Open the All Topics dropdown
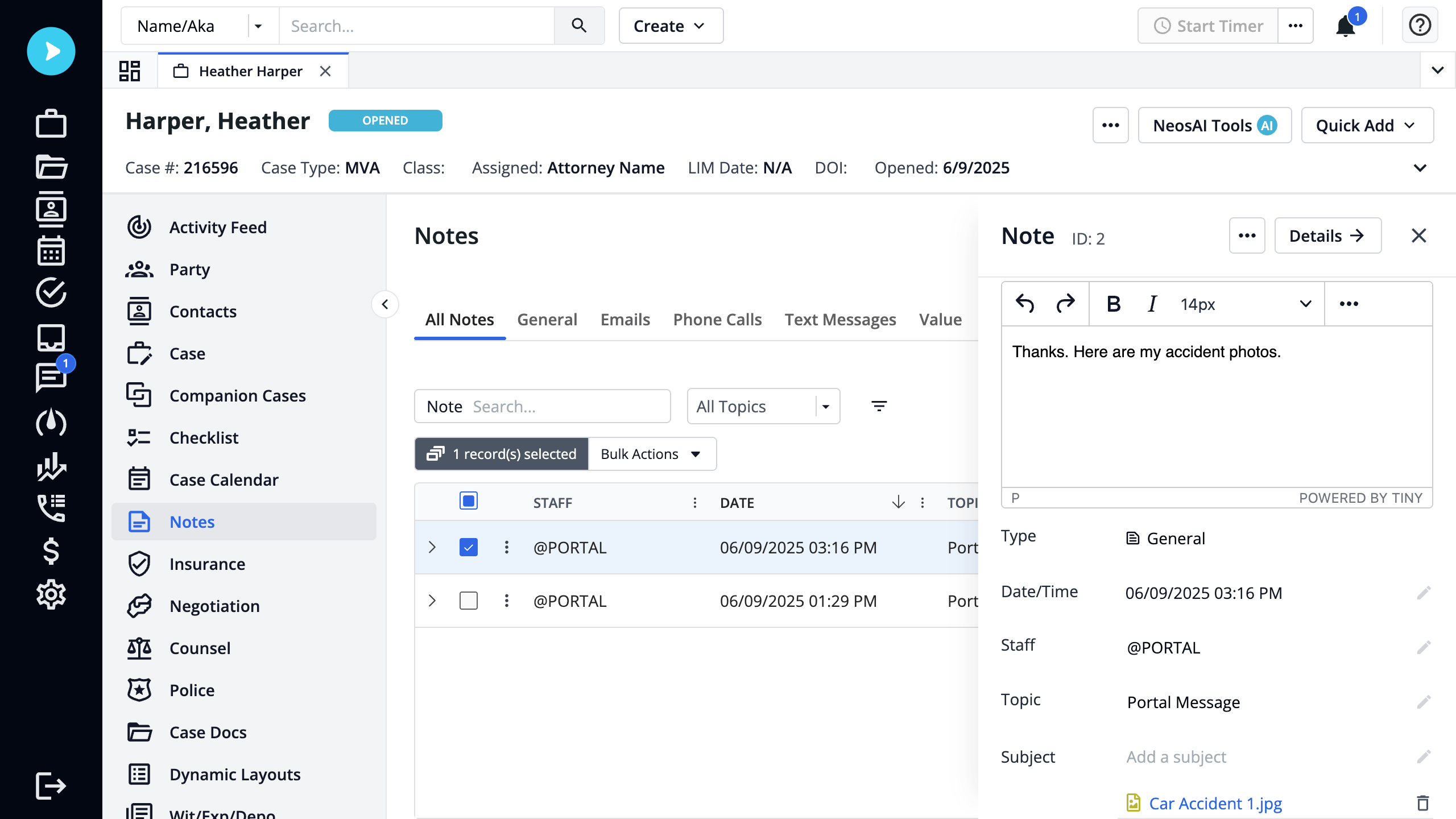Screen dimensions: 1456x819 point(826,406)
